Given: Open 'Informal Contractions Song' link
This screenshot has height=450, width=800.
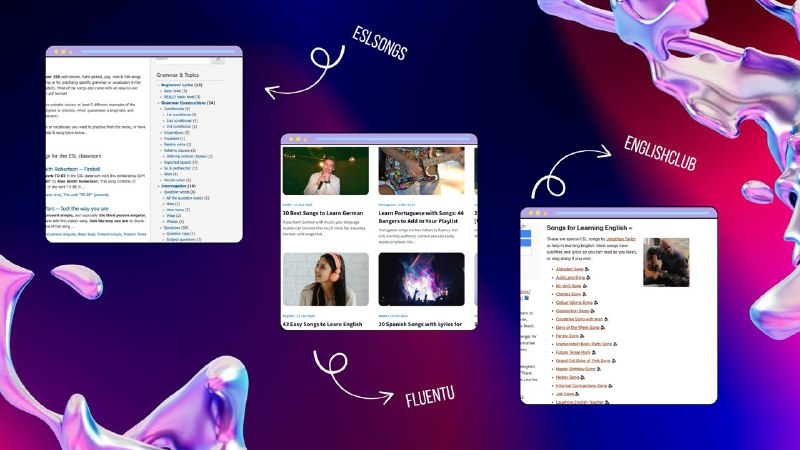Looking at the screenshot, I should (581, 386).
